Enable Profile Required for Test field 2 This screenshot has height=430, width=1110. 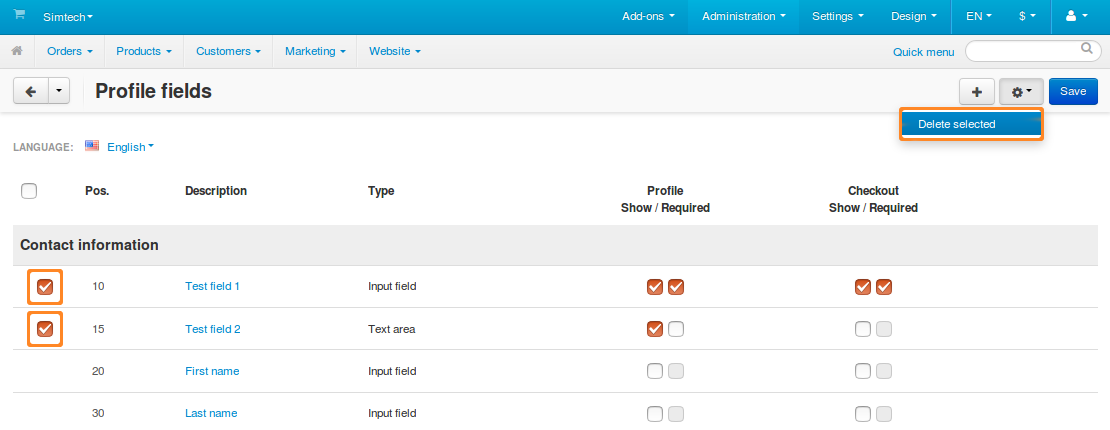click(x=676, y=329)
